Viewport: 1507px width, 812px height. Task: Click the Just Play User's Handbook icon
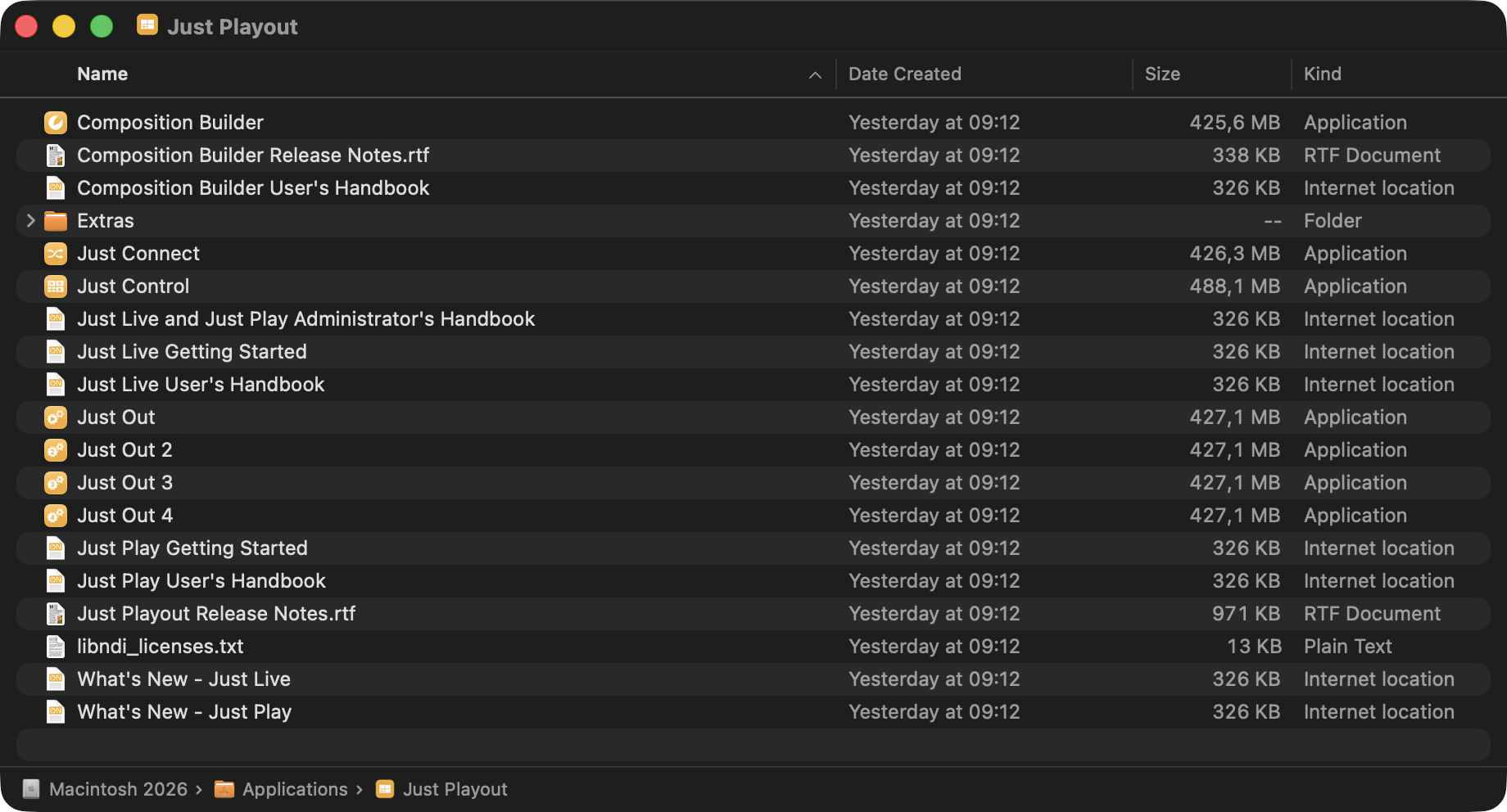55,581
